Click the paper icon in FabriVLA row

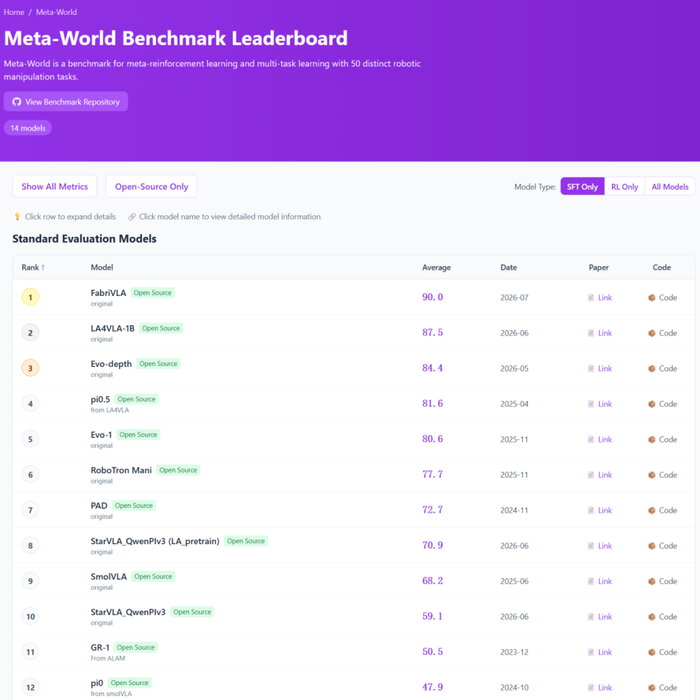click(x=591, y=298)
